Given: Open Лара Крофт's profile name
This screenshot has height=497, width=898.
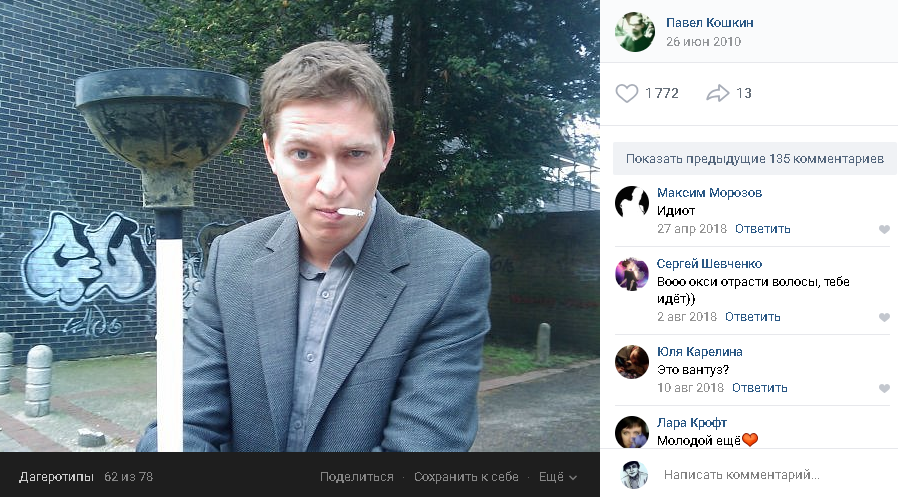Looking at the screenshot, I should click(x=692, y=423).
